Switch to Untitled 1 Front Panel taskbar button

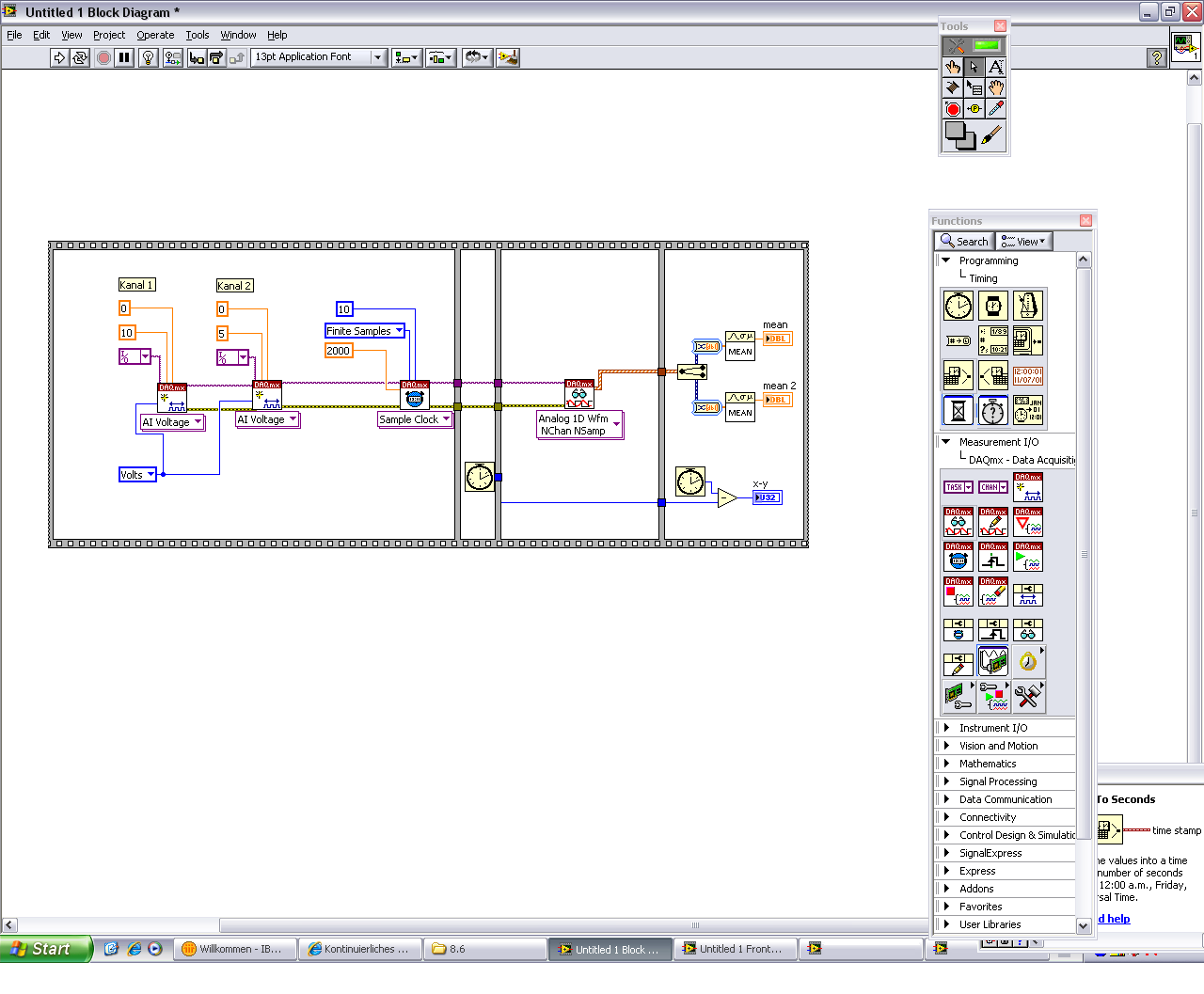[x=736, y=949]
